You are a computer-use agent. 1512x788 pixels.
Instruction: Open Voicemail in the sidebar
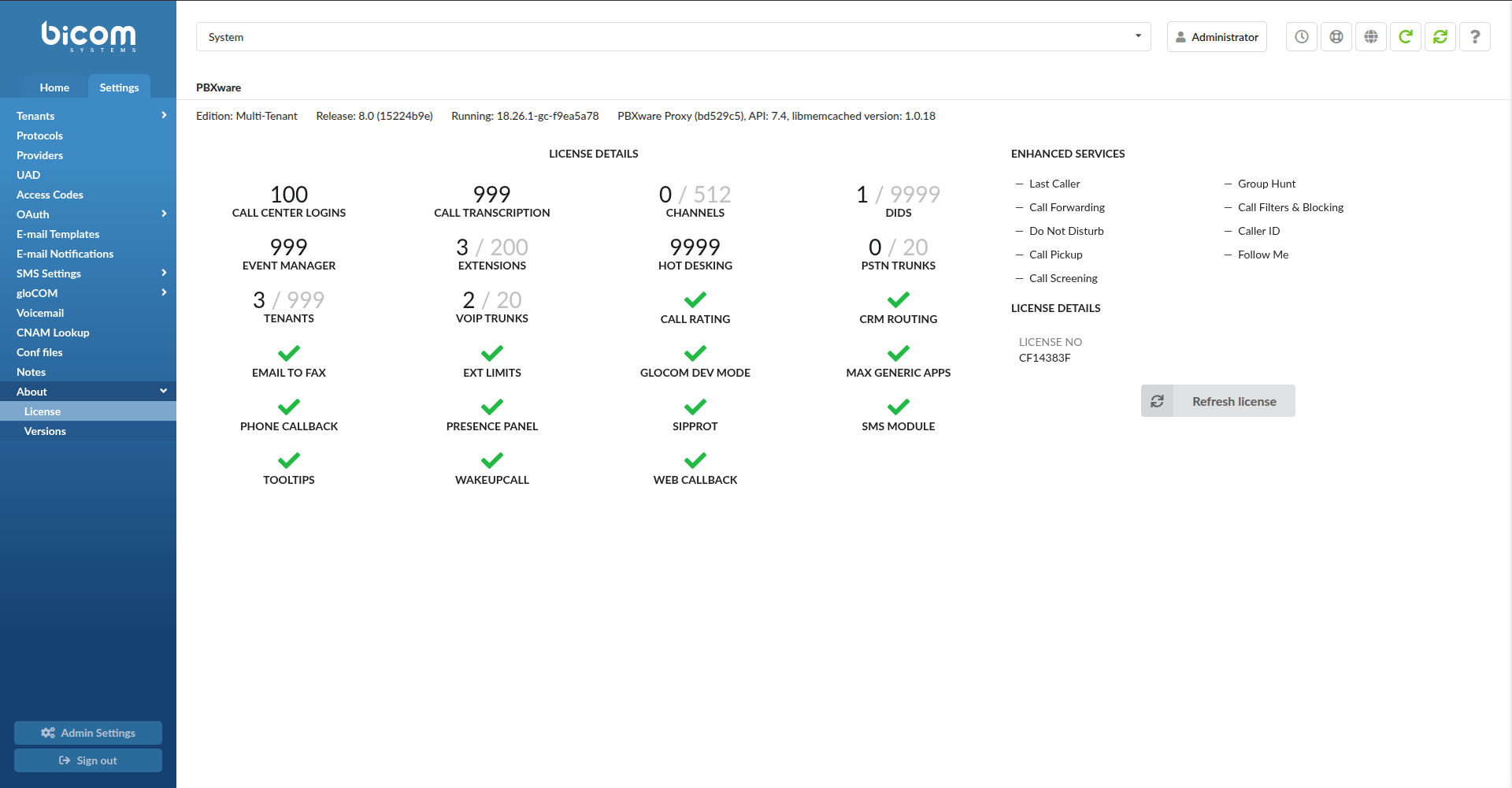click(x=88, y=313)
